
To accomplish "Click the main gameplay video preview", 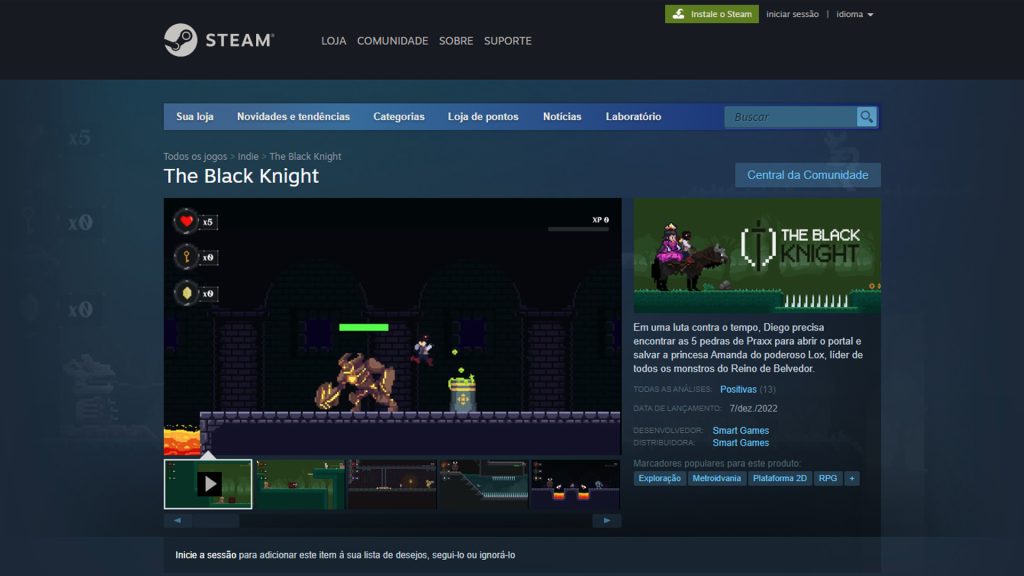I will tap(392, 327).
